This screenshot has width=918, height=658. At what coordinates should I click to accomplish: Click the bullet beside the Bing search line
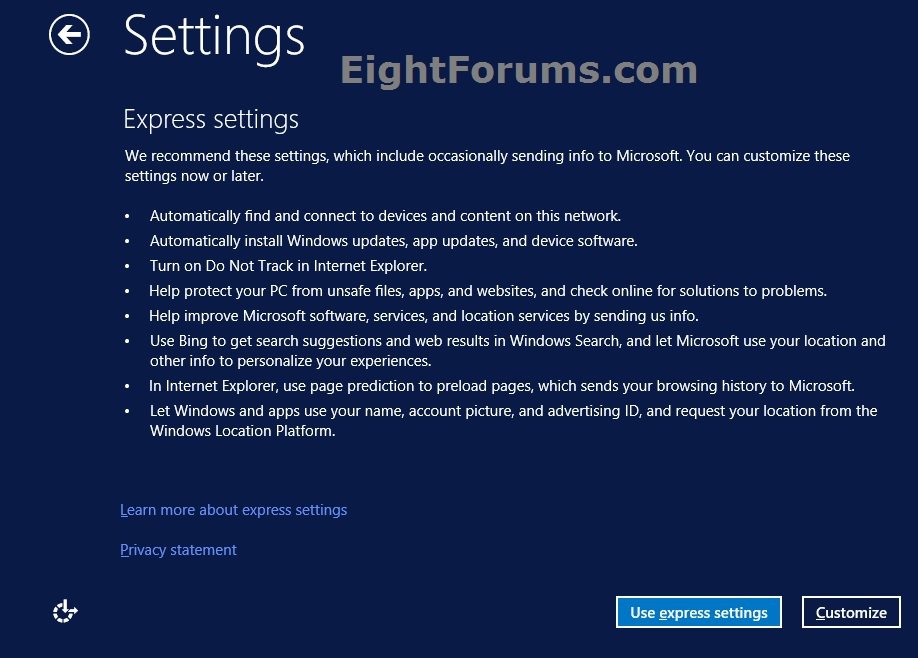[128, 342]
